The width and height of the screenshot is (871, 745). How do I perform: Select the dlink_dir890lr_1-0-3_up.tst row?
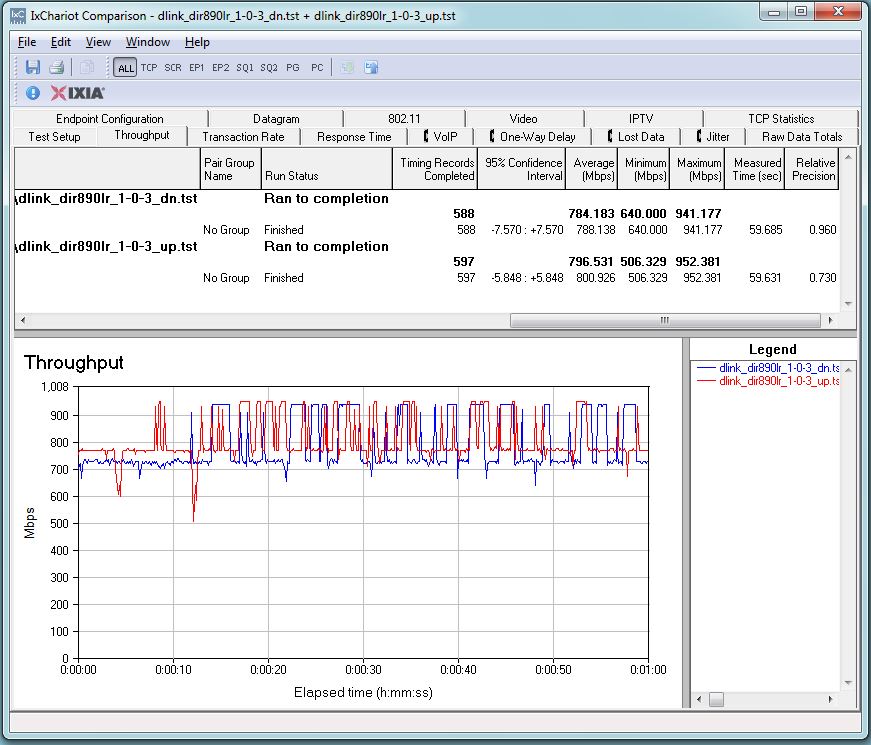[426, 246]
